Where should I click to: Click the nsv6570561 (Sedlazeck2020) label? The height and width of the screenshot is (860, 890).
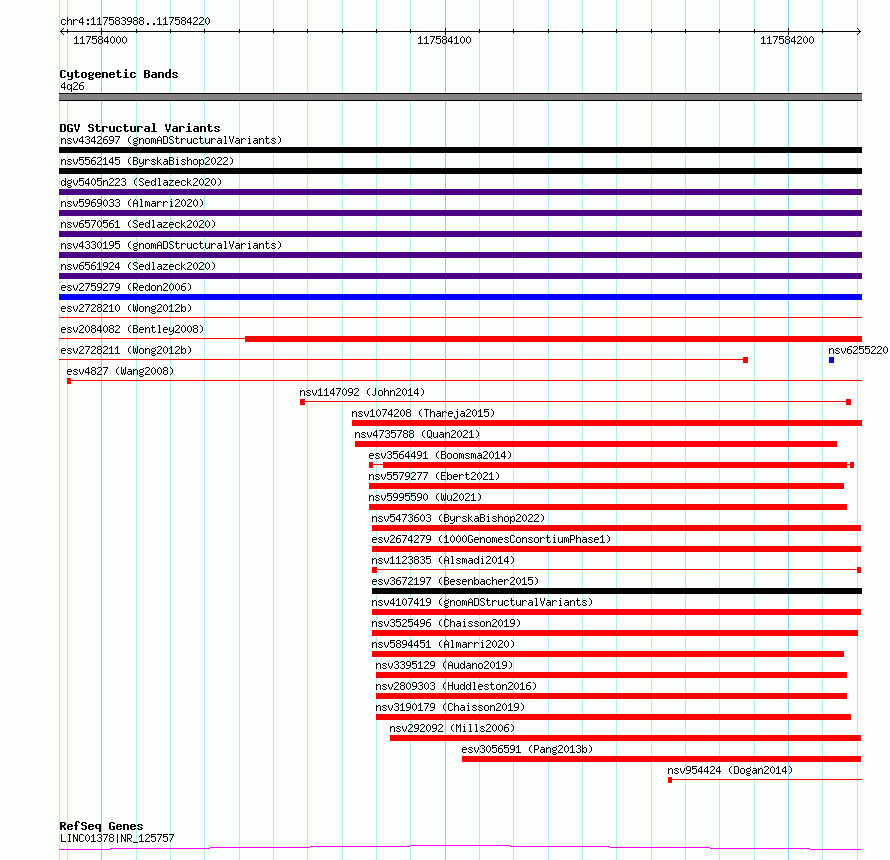(x=138, y=224)
